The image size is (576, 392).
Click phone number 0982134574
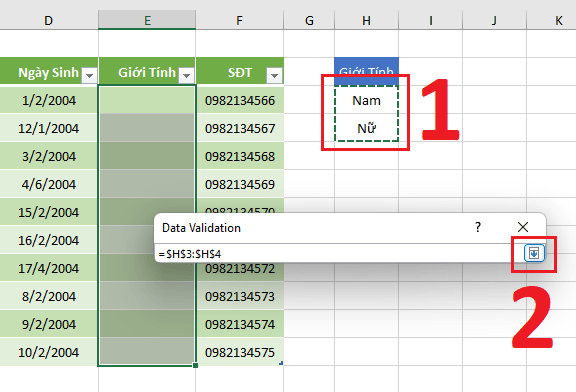click(240, 324)
